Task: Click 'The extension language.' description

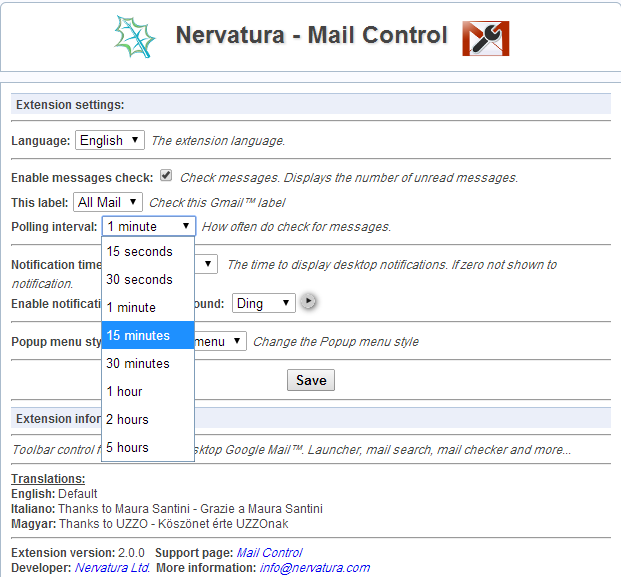Action: pos(218,141)
